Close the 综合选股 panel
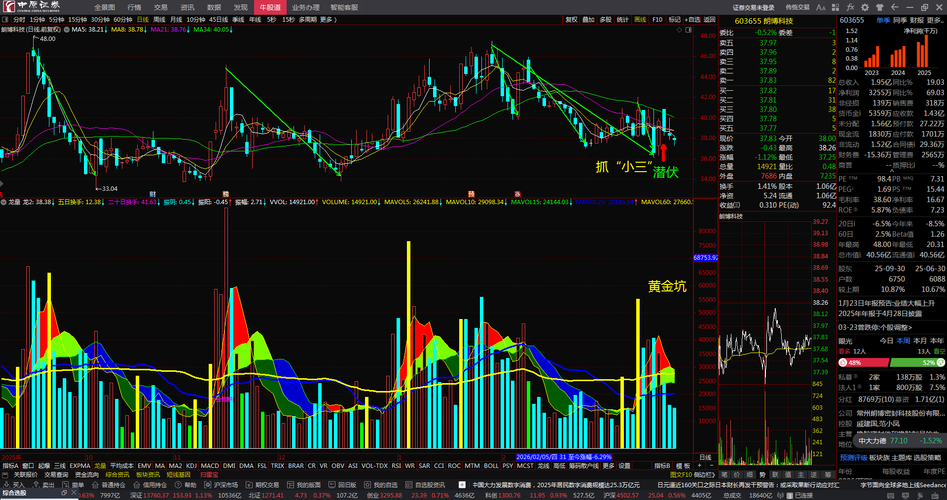The width and height of the screenshot is (947, 500). tap(72, 494)
